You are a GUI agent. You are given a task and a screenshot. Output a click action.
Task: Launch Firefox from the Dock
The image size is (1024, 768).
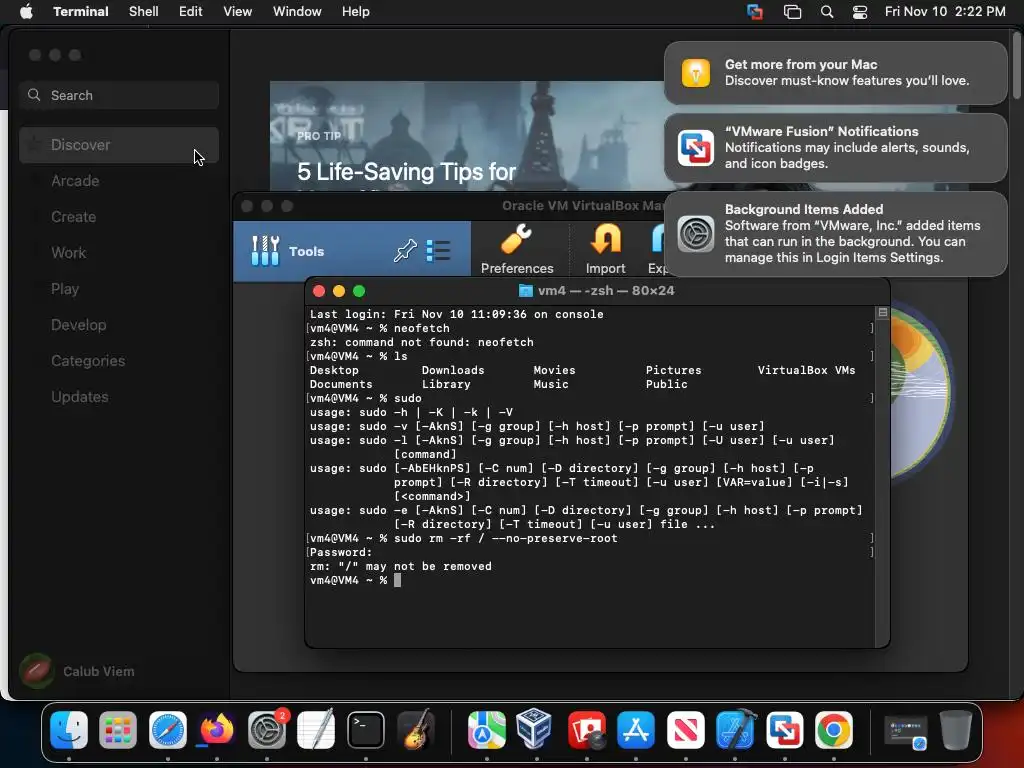point(217,729)
